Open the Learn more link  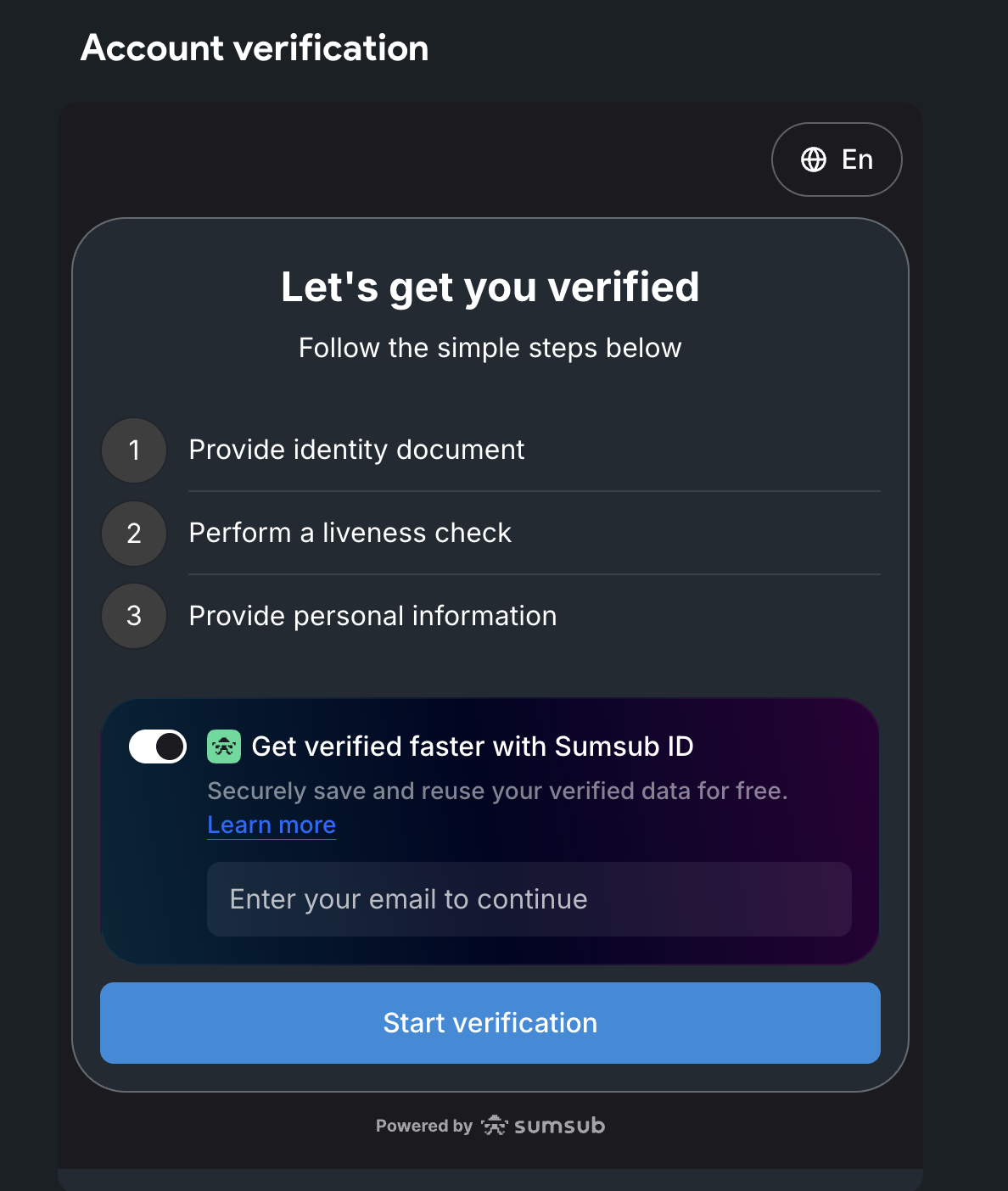coord(272,825)
